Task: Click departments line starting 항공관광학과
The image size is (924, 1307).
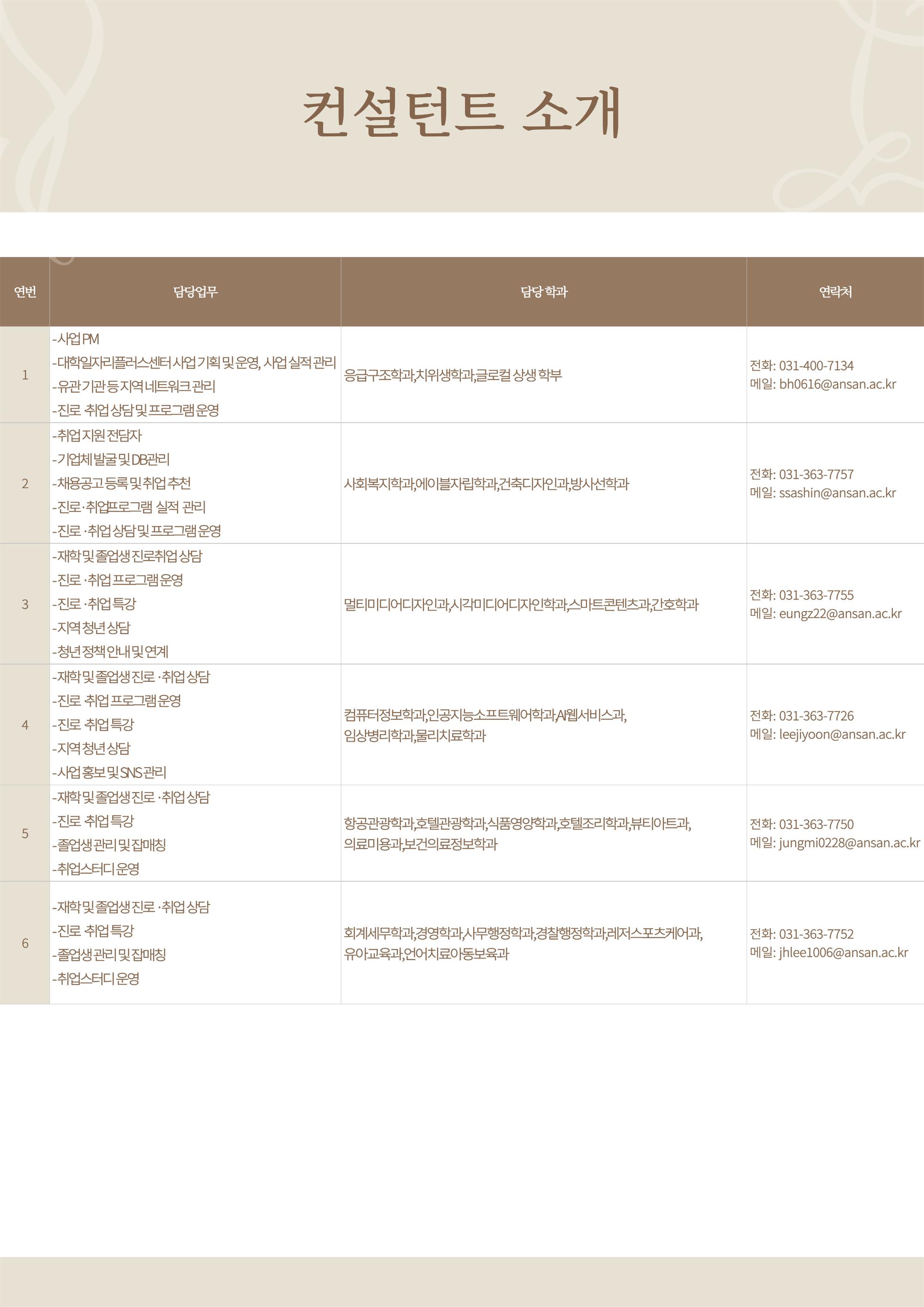Action: 517,824
